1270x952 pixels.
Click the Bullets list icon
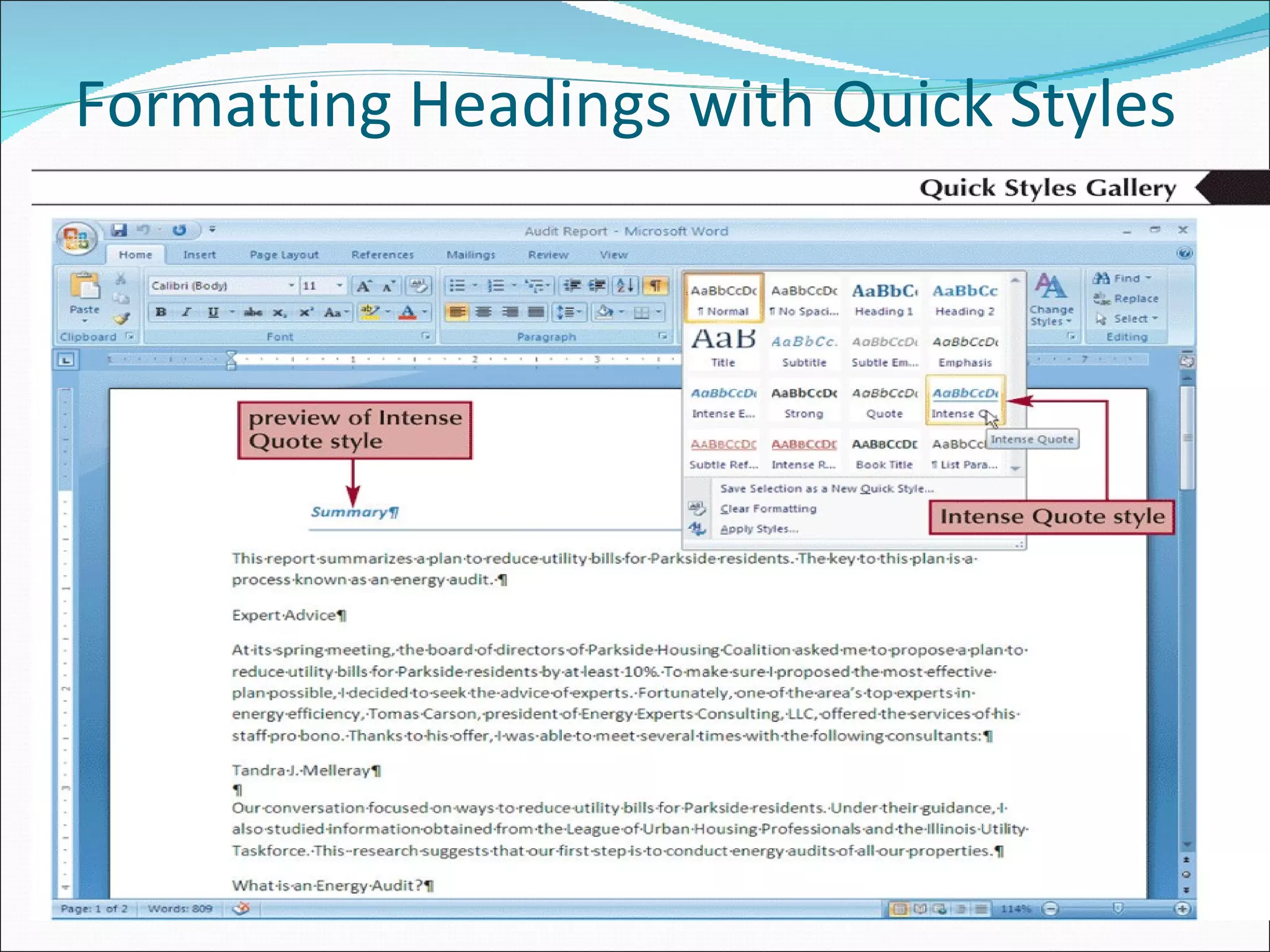pyautogui.click(x=457, y=286)
